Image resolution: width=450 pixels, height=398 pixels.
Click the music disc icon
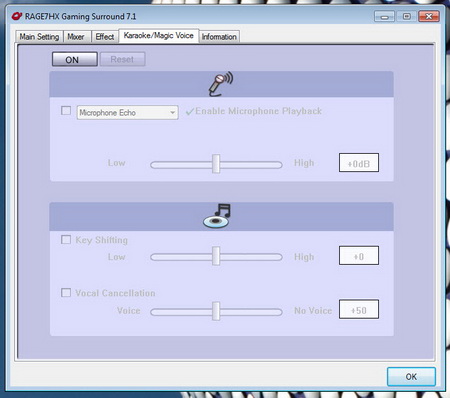tap(217, 216)
